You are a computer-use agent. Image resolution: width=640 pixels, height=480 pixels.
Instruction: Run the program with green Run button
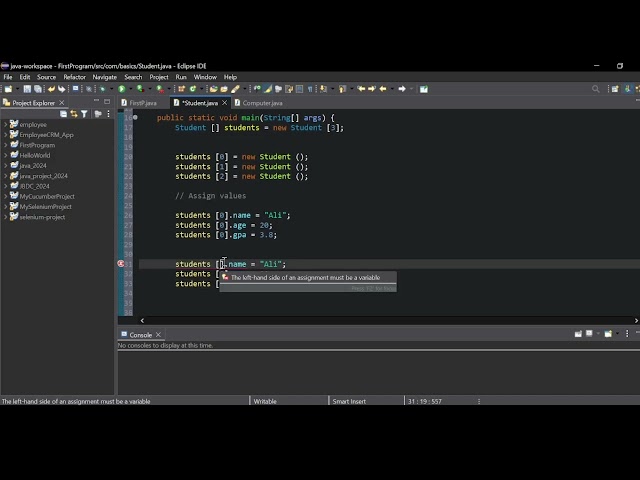coord(122,89)
